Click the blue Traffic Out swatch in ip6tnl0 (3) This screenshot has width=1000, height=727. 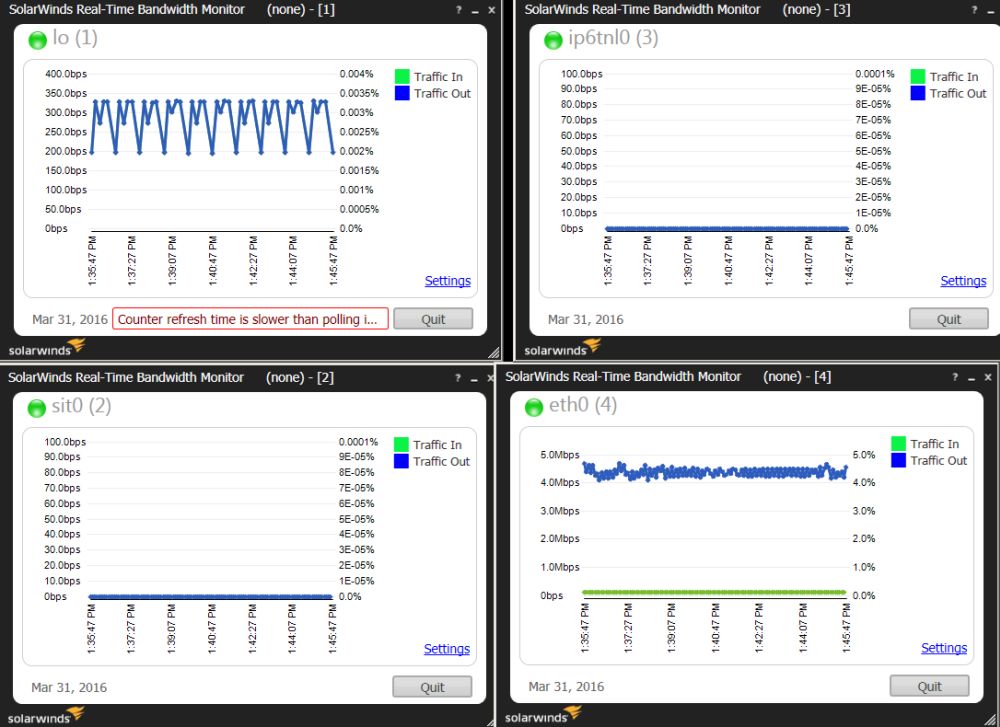[x=918, y=93]
